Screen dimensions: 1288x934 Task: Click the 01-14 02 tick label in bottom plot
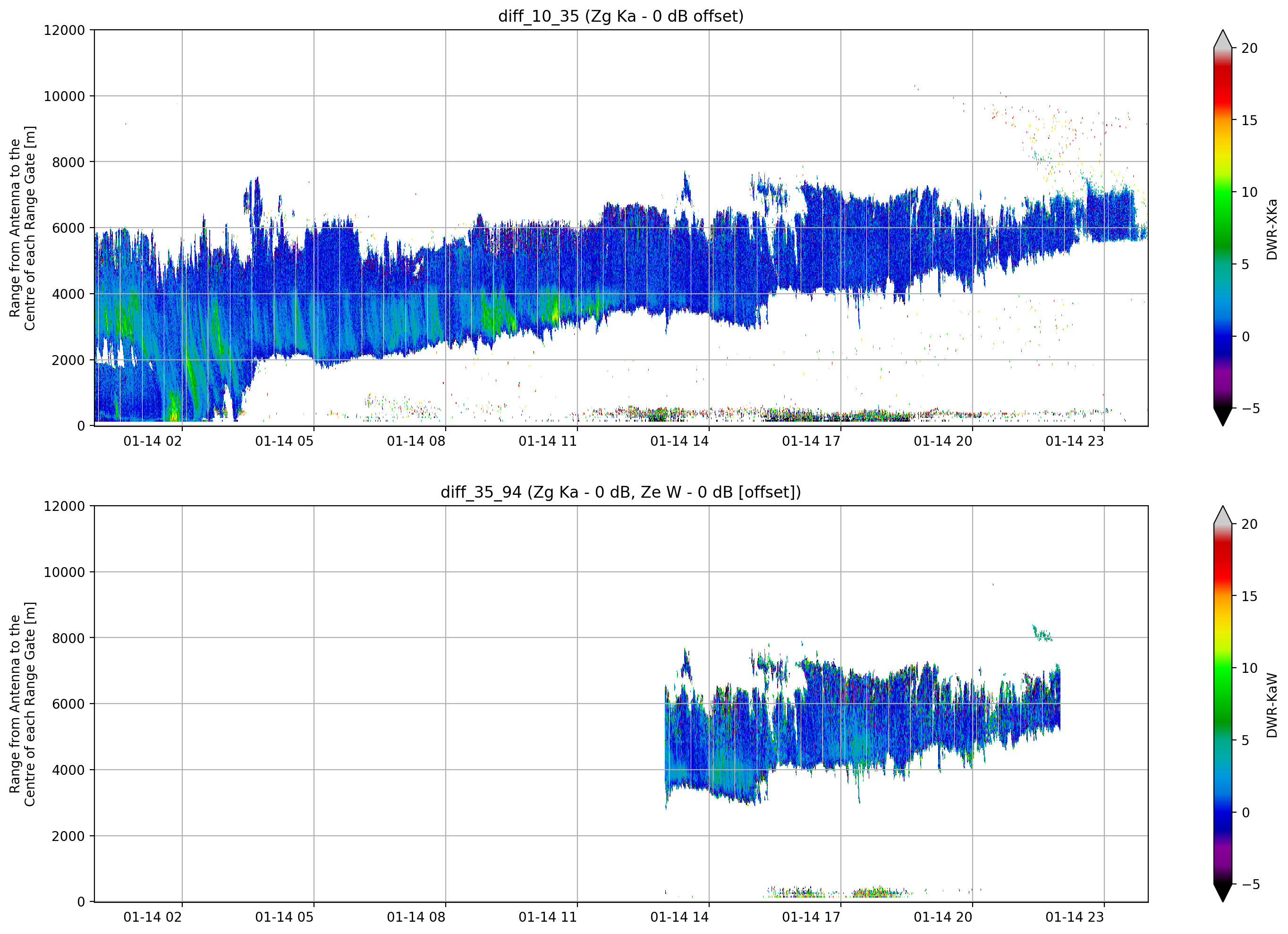coord(152,917)
